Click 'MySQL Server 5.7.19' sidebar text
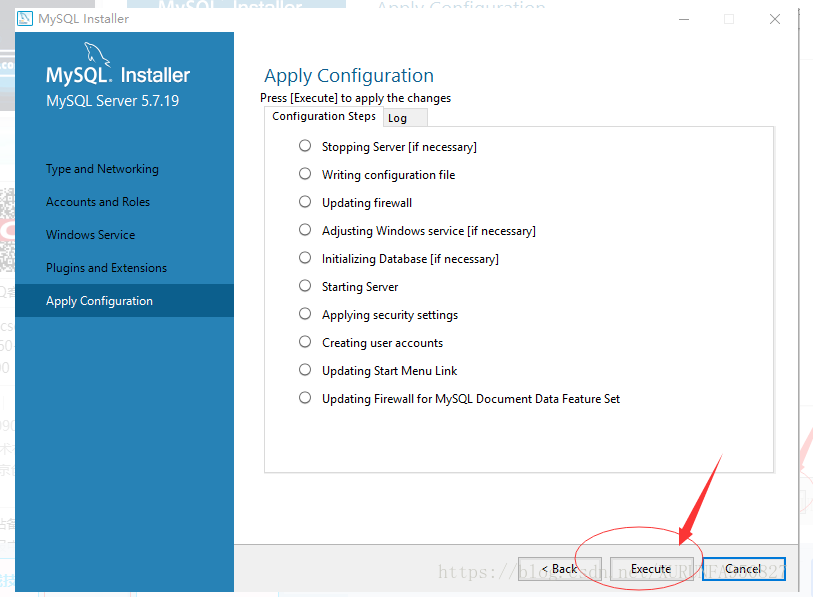The width and height of the screenshot is (813, 597). [113, 101]
